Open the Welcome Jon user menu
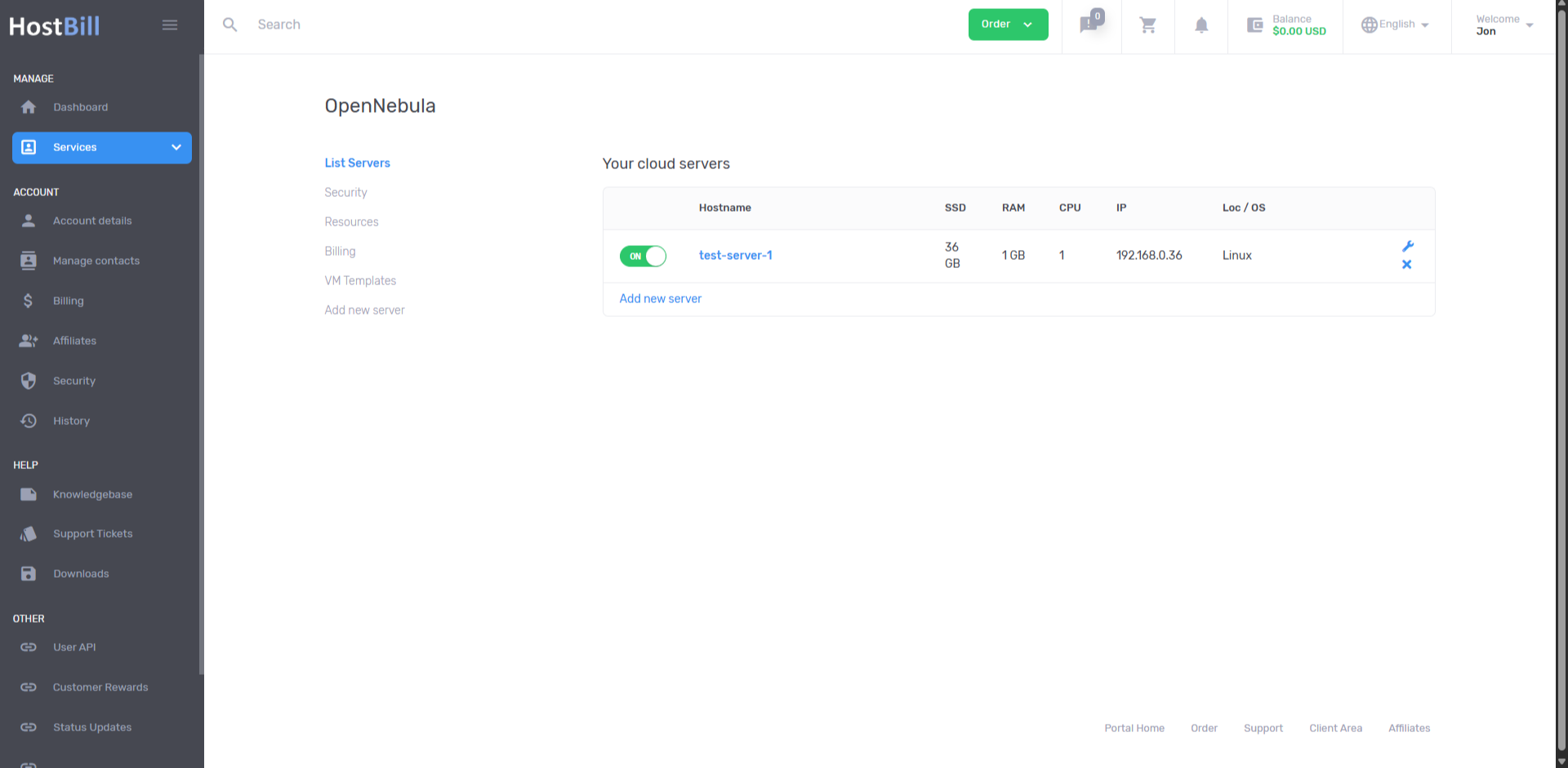Screen dimensions: 1568x768 1504,25
